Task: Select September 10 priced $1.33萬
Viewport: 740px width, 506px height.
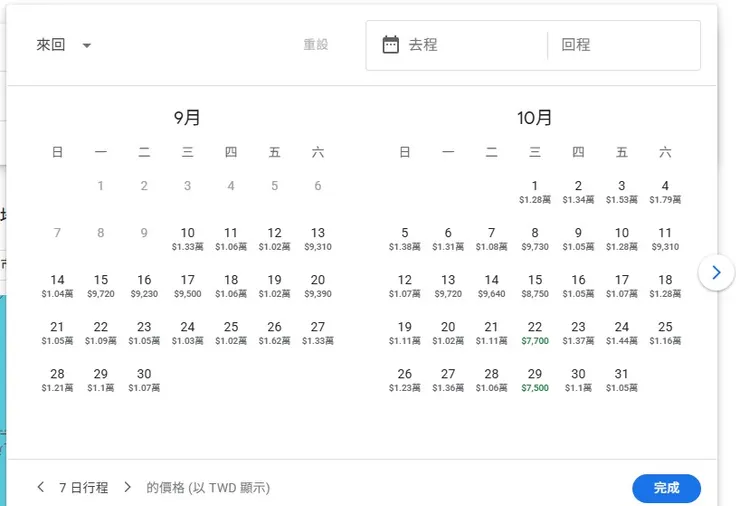Action: (187, 238)
